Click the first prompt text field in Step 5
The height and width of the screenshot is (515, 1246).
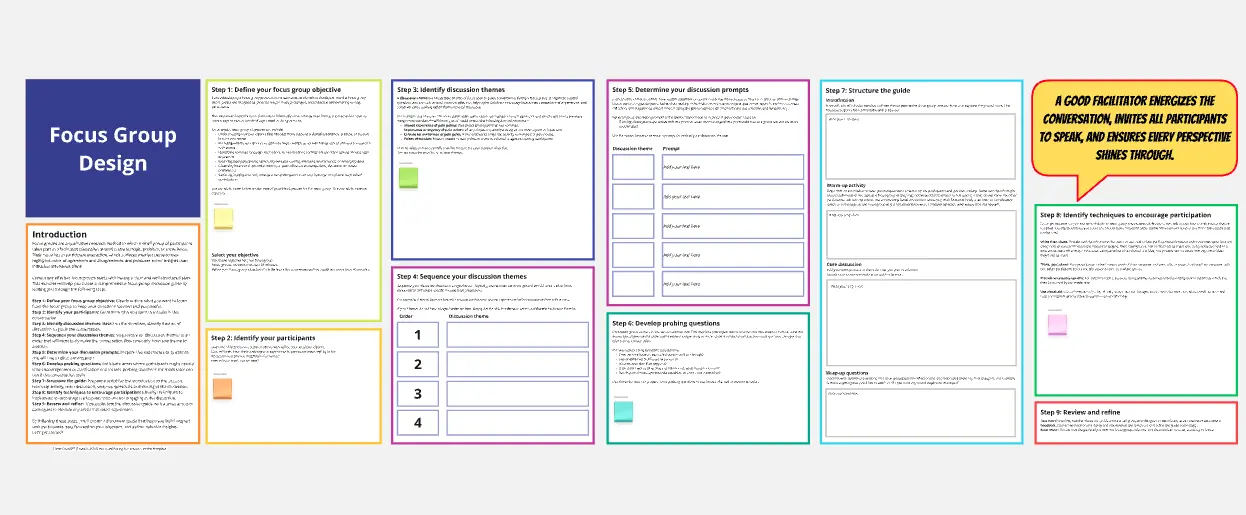coord(732,167)
